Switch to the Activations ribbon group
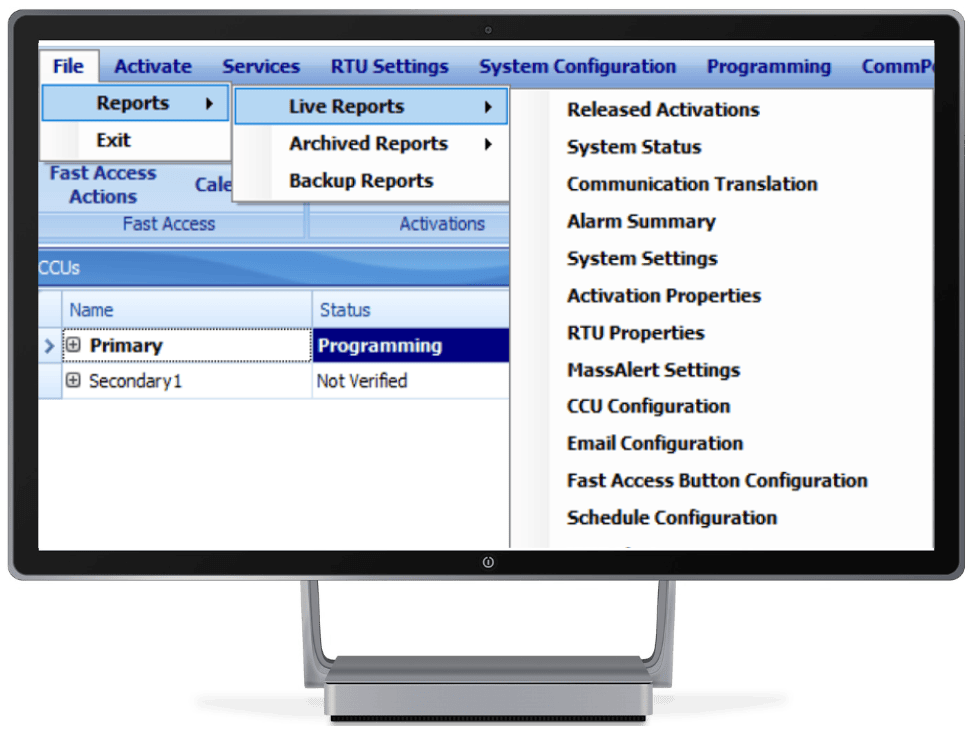 click(442, 223)
